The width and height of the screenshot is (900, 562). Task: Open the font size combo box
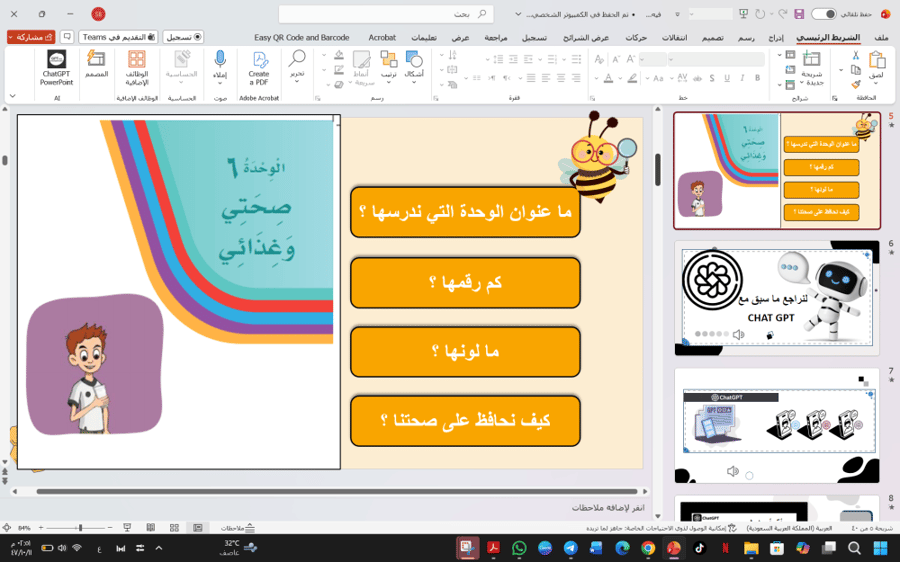coord(653,59)
